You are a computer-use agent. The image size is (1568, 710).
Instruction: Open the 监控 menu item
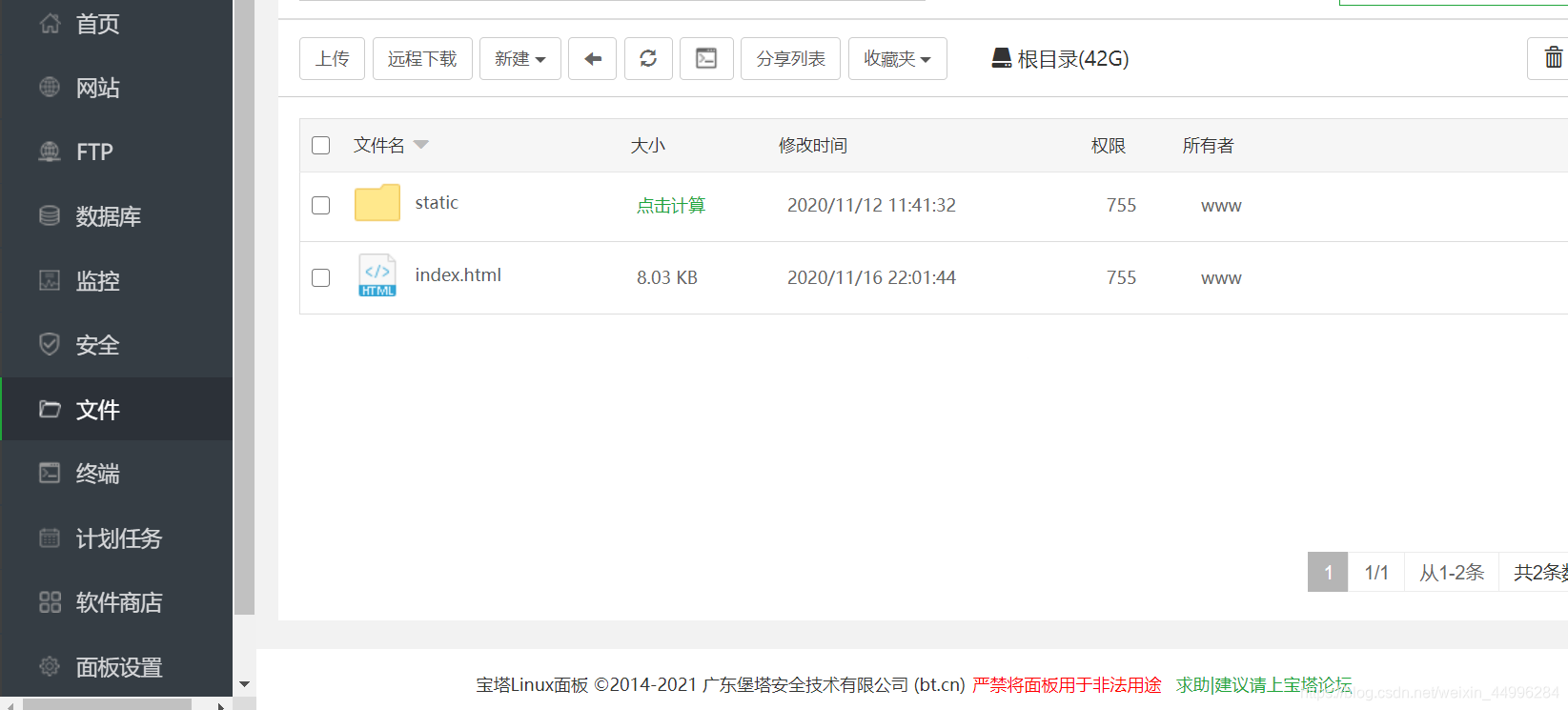coord(98,281)
